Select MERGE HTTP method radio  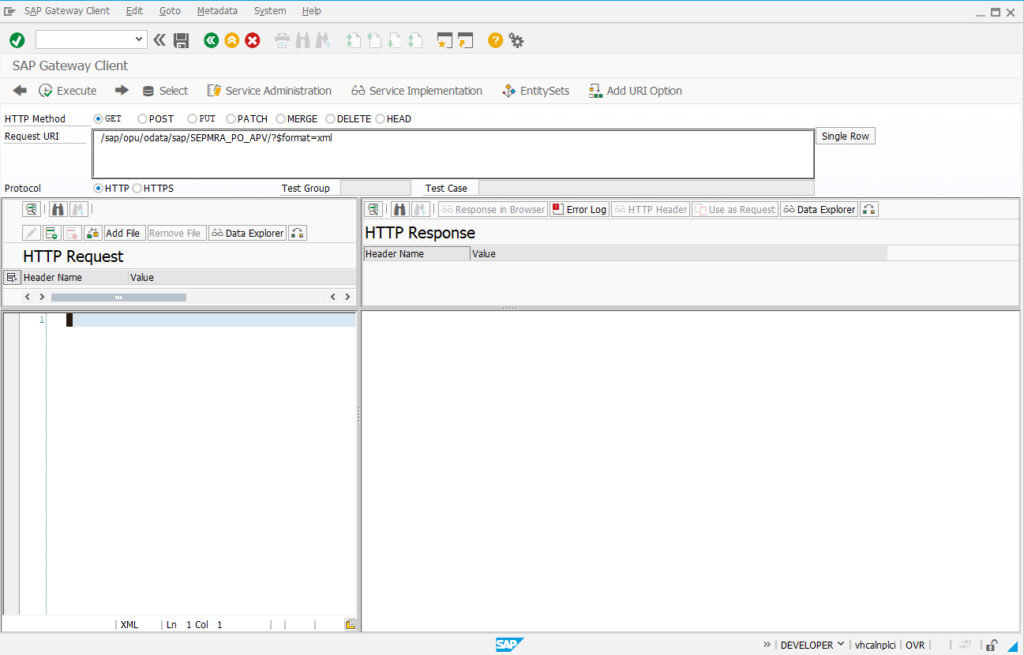[280, 119]
